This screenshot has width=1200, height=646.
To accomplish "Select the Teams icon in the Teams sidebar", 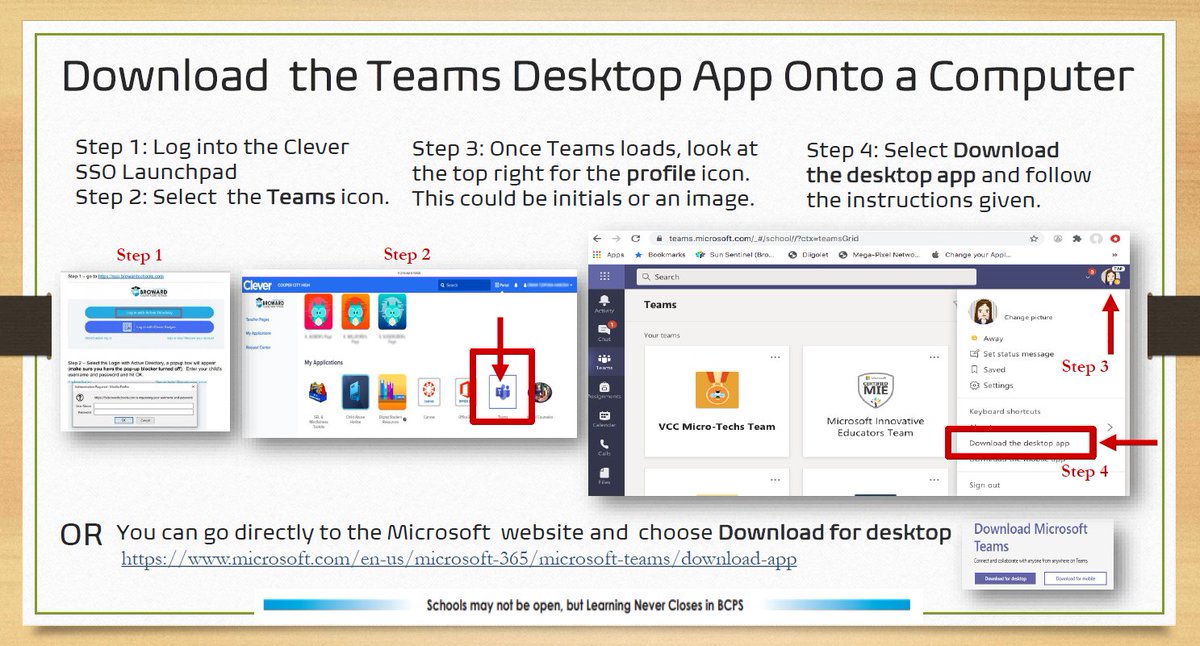I will 604,361.
